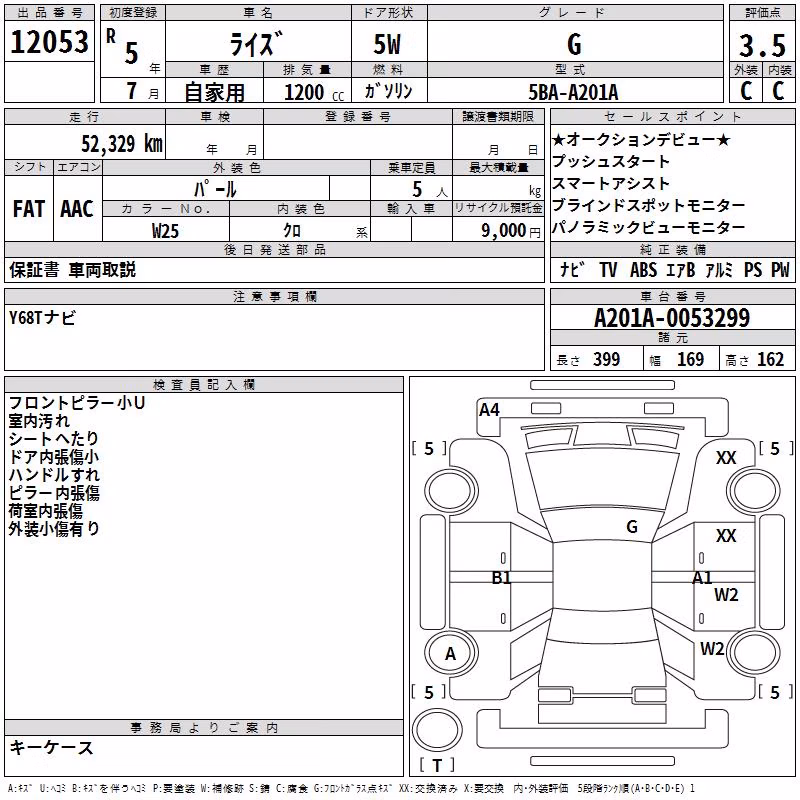800x800 pixels.
Task: Select inspector note フロントピラー小U
Action: [77, 403]
